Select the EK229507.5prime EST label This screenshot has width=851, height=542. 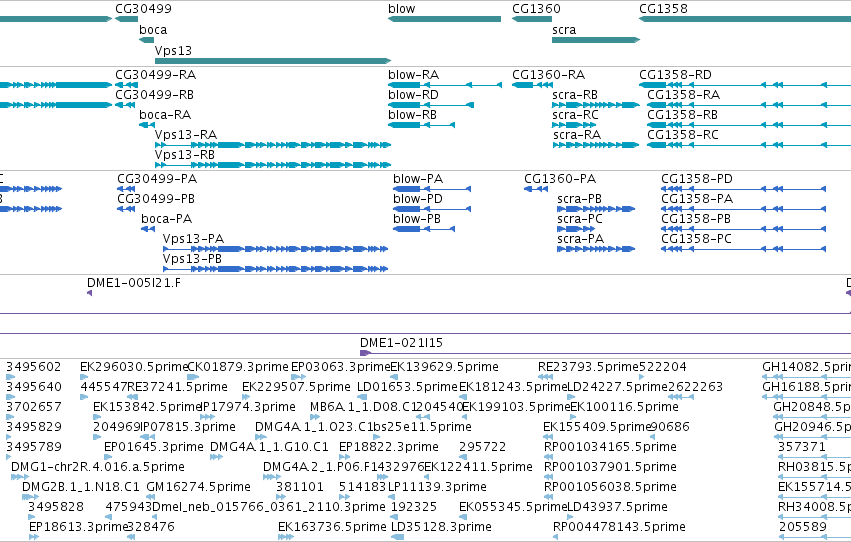tap(296, 387)
